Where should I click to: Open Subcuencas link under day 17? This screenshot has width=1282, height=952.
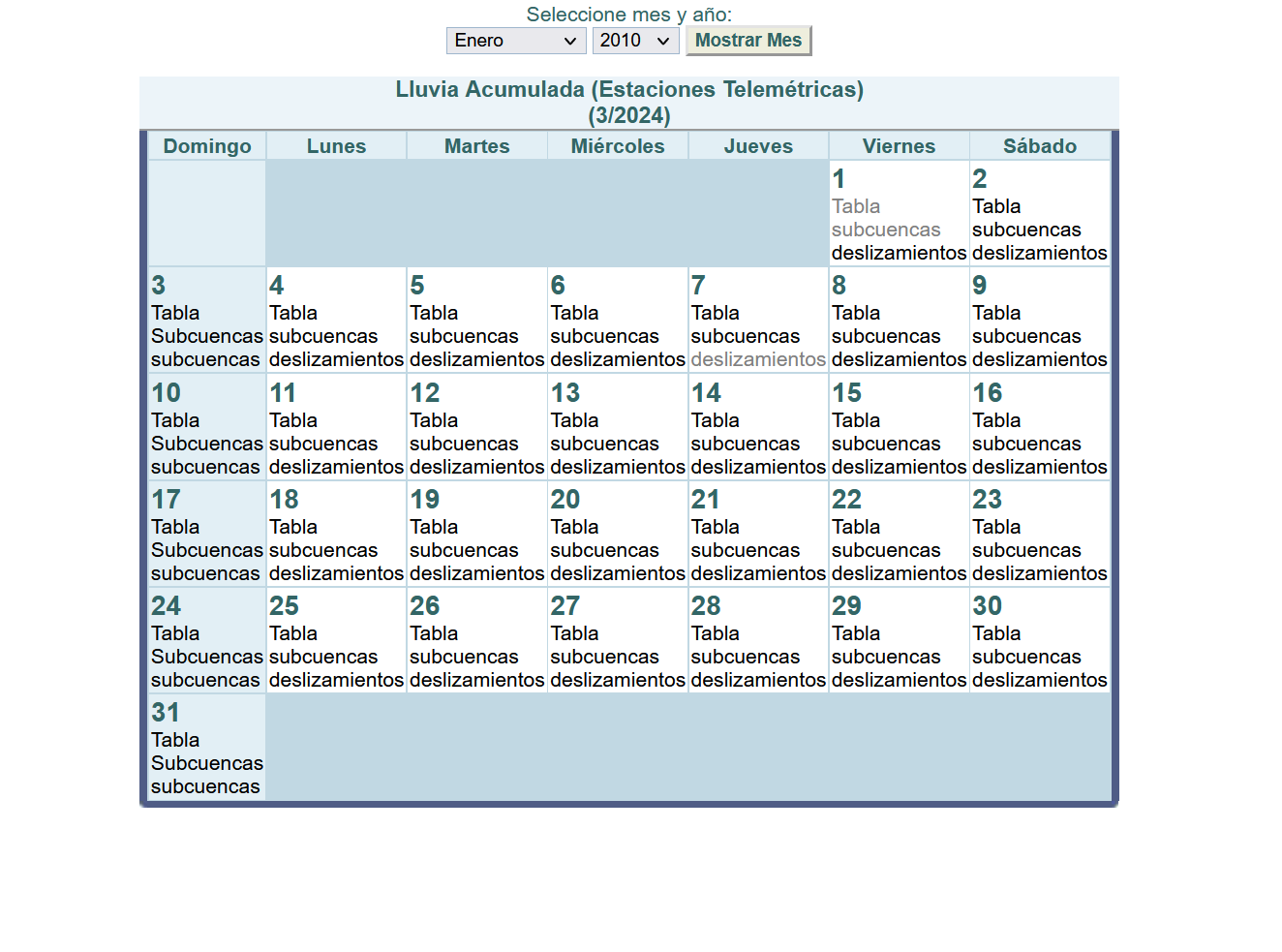207,550
